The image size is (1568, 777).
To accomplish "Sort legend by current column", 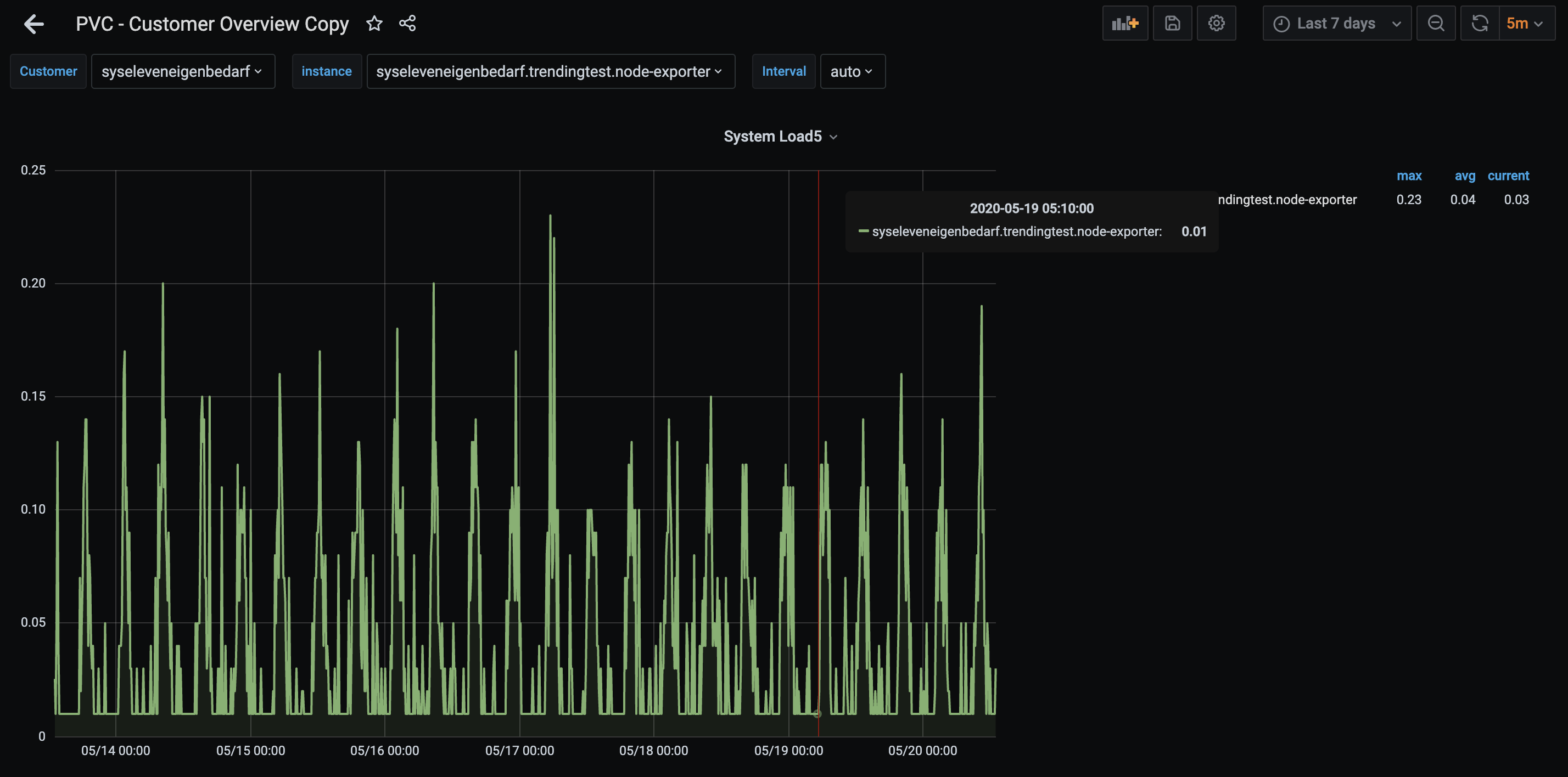I will pyautogui.click(x=1508, y=176).
